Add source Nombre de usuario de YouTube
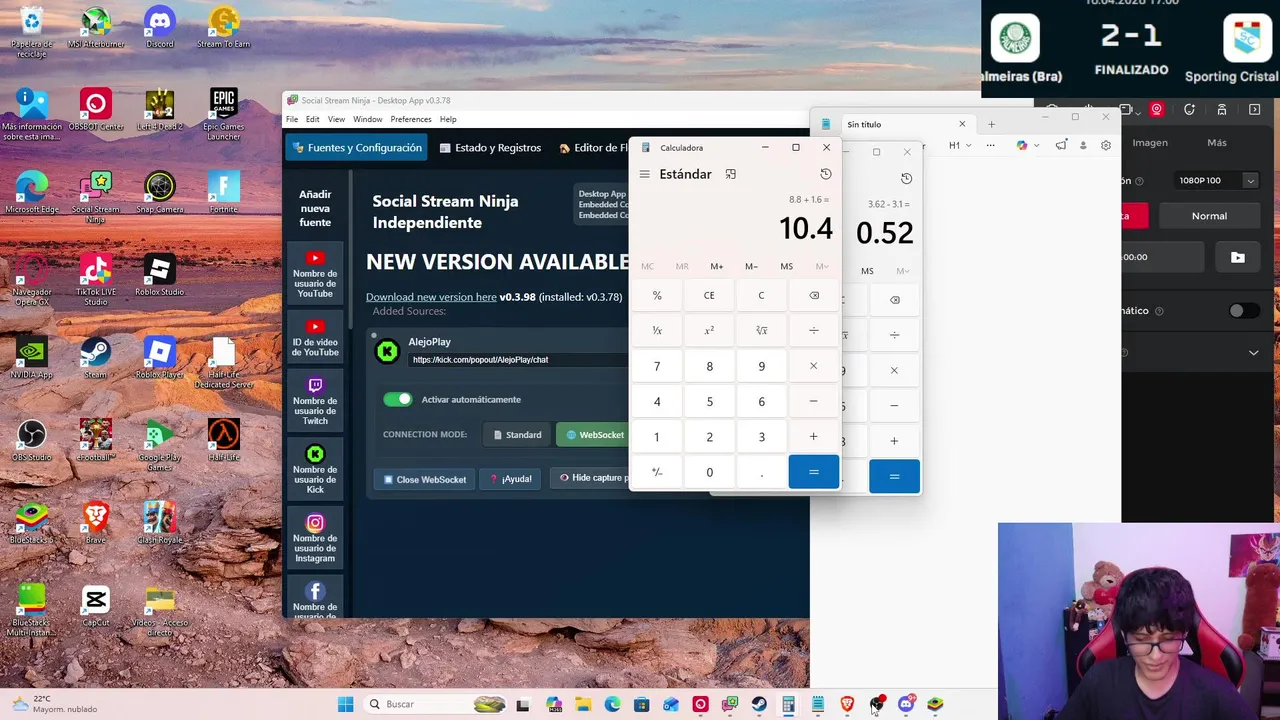Viewport: 1280px width, 720px height. click(x=315, y=274)
